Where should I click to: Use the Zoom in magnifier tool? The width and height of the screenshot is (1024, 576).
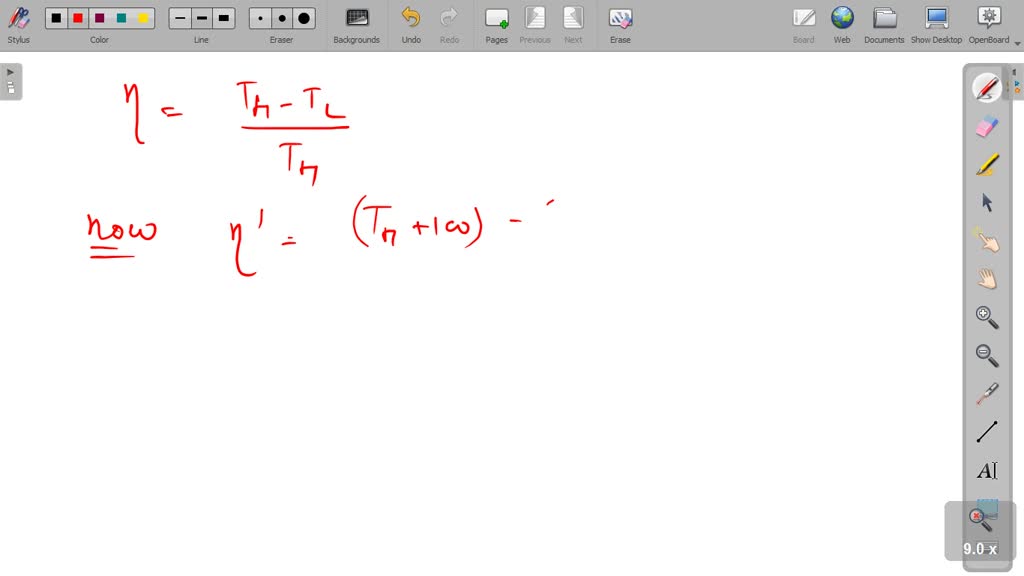click(986, 317)
